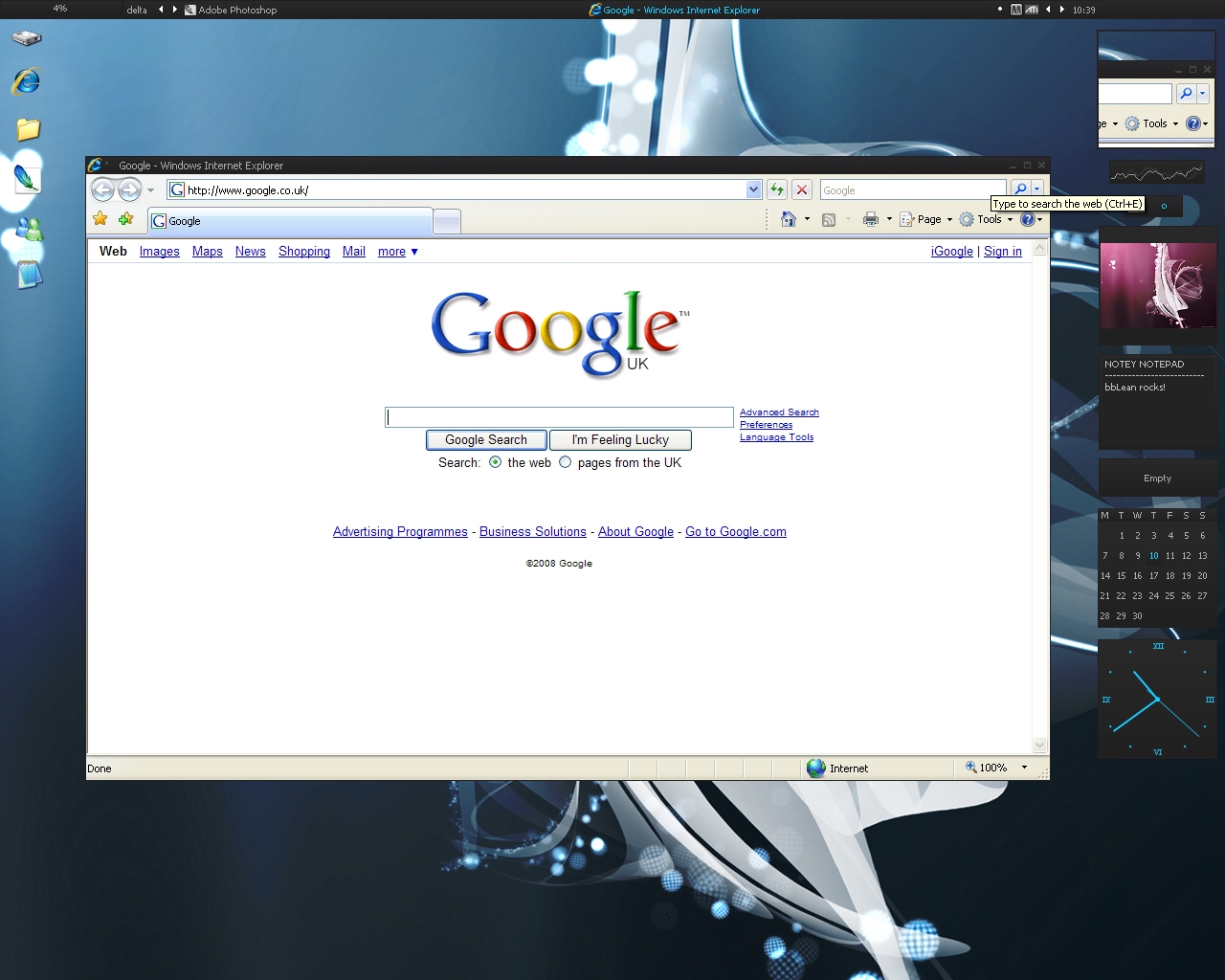1225x980 pixels.
Task: Click the Google IE task in top bar
Action: (675, 10)
